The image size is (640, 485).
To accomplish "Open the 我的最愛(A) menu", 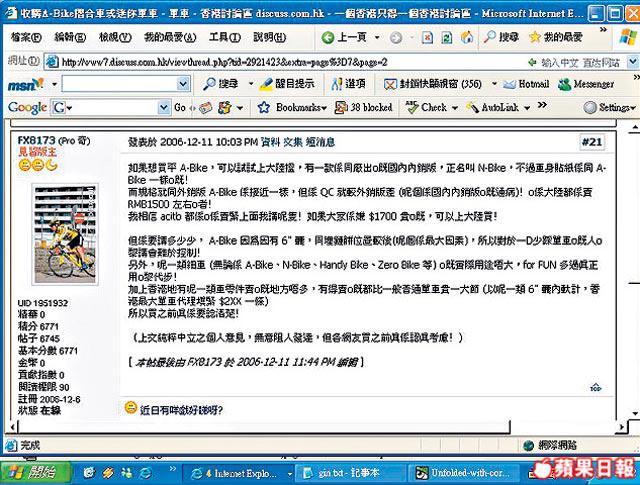I will click(170, 38).
